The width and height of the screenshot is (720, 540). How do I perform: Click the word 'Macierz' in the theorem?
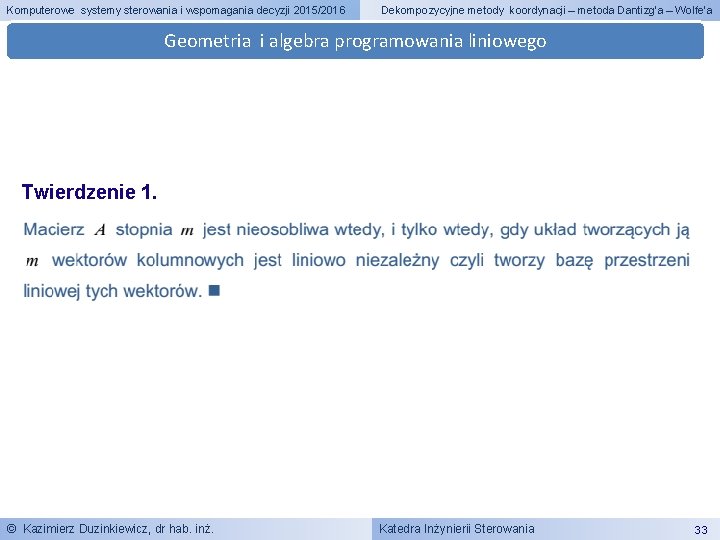pos(54,229)
